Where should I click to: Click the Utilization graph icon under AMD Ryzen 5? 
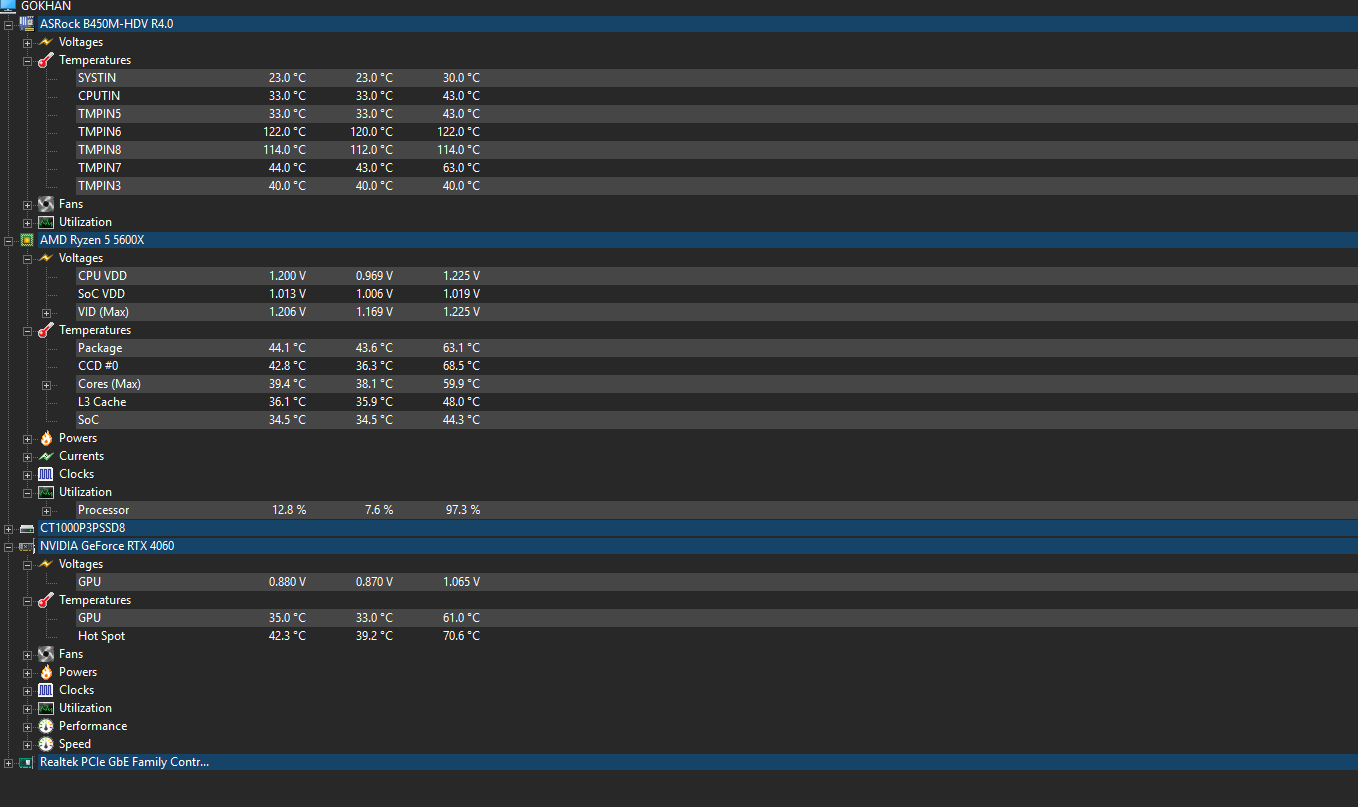tap(46, 492)
